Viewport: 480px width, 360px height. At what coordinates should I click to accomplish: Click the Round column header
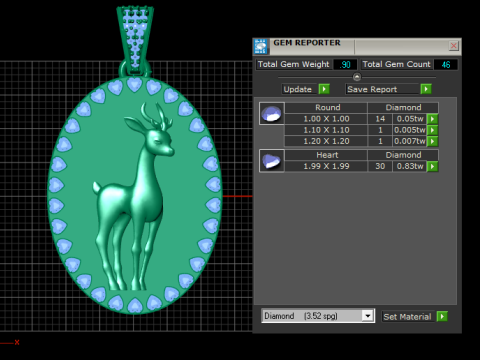[x=327, y=107]
